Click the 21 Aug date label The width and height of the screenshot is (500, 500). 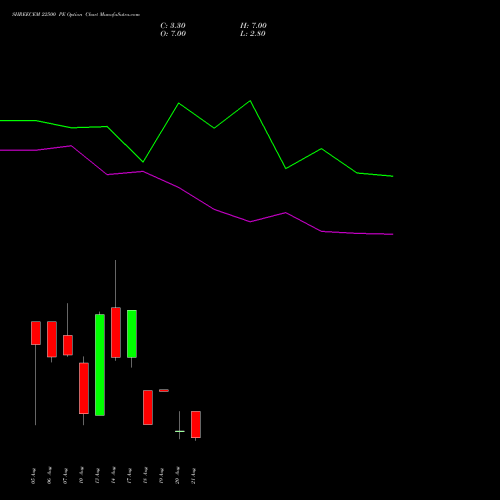[193, 476]
